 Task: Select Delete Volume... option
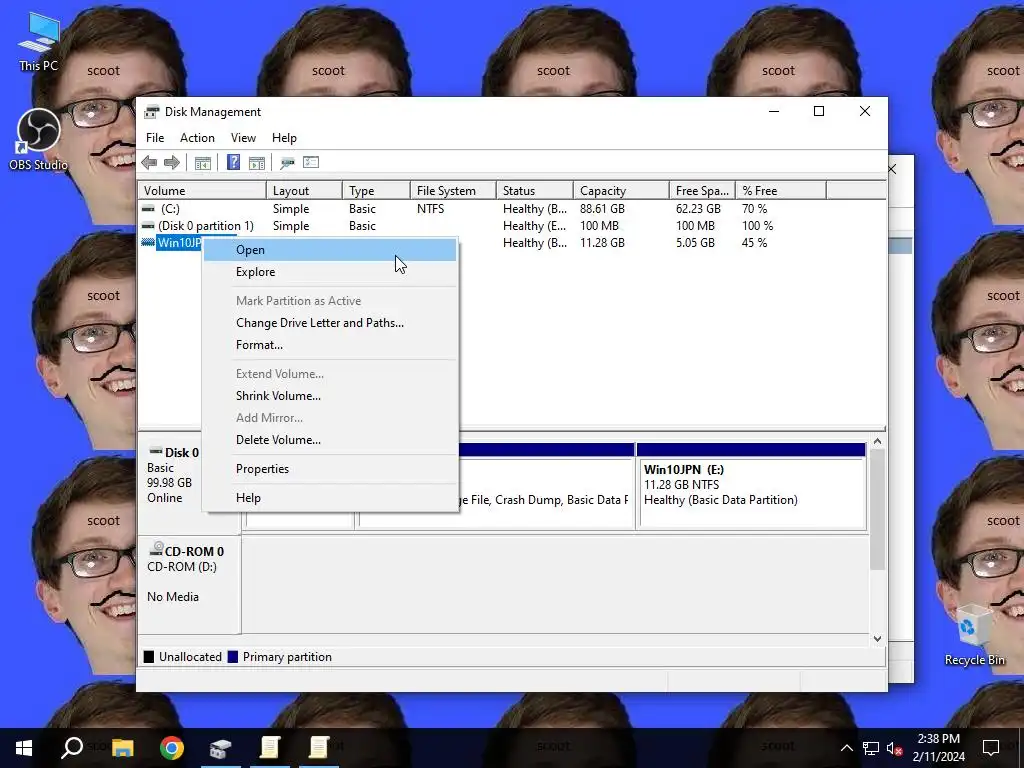pyautogui.click(x=330, y=440)
